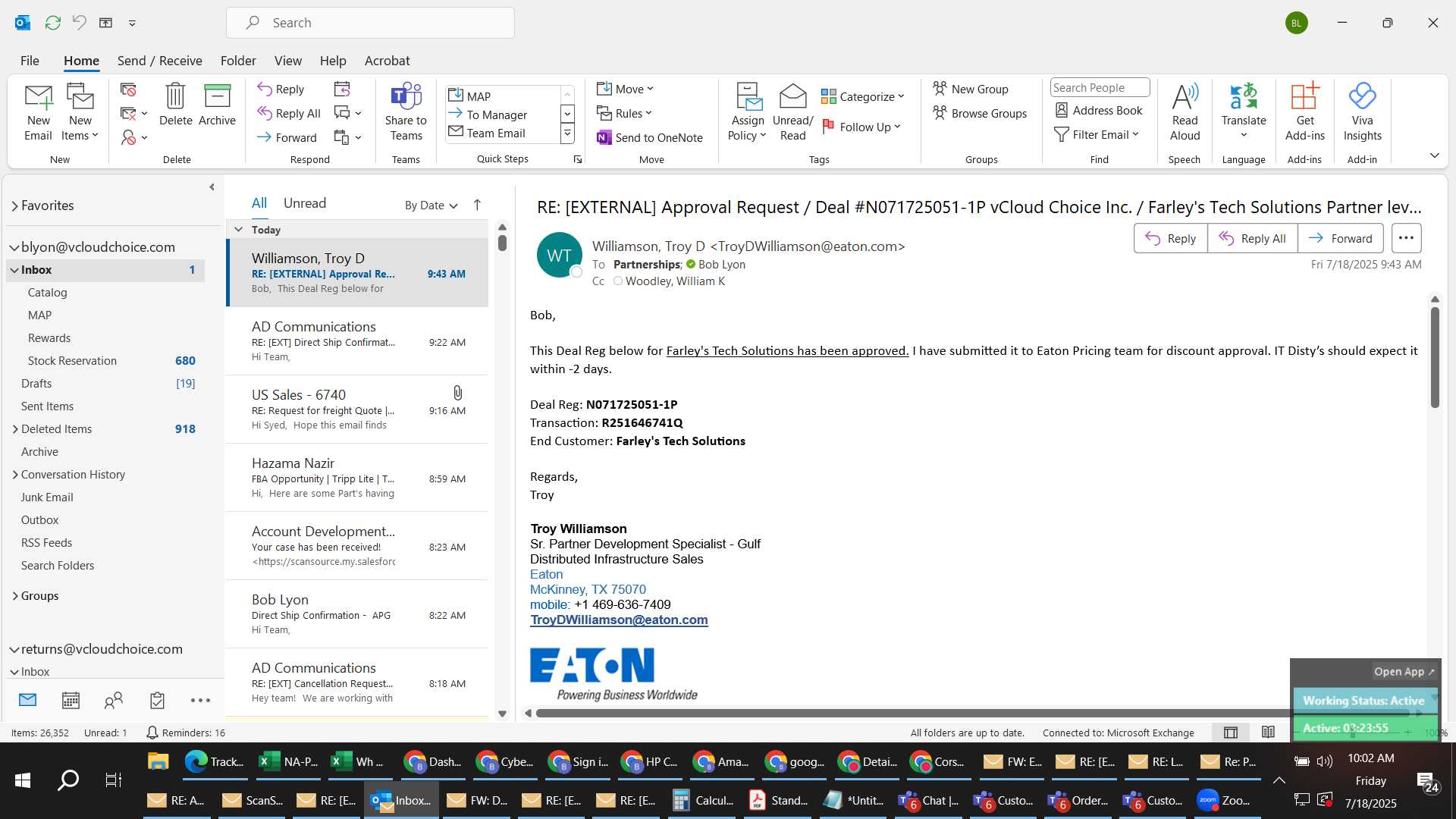Collapse the Today message group
This screenshot has width=1456, height=819.
click(238, 229)
